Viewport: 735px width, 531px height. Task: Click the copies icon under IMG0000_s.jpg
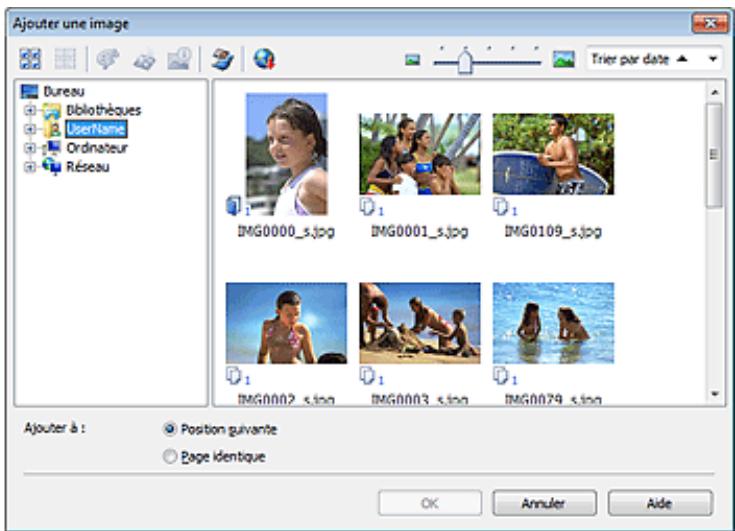233,206
